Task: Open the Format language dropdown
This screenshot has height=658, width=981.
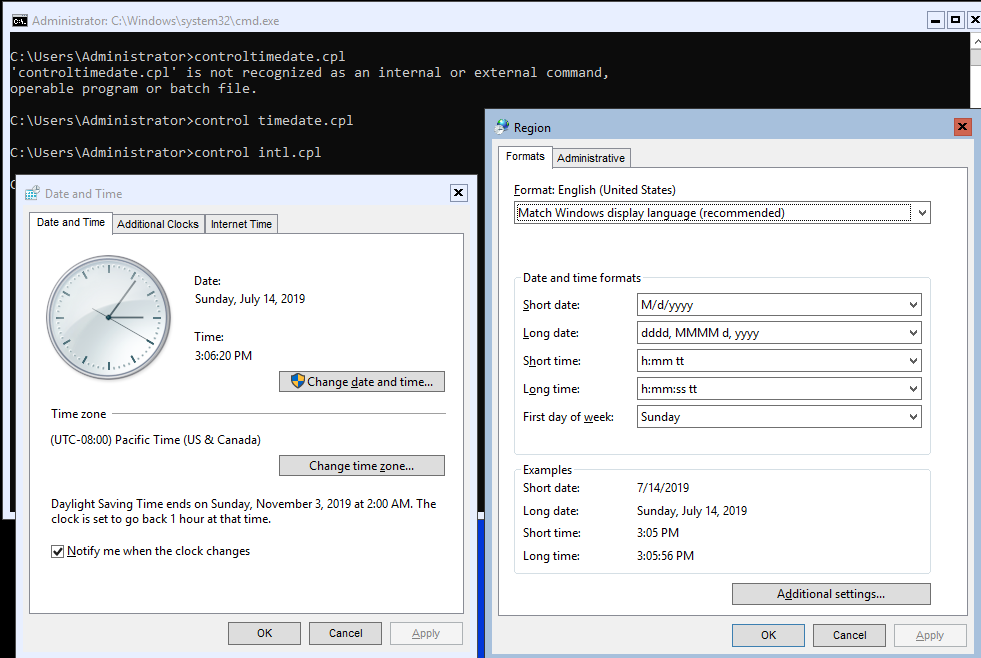Action: 723,212
